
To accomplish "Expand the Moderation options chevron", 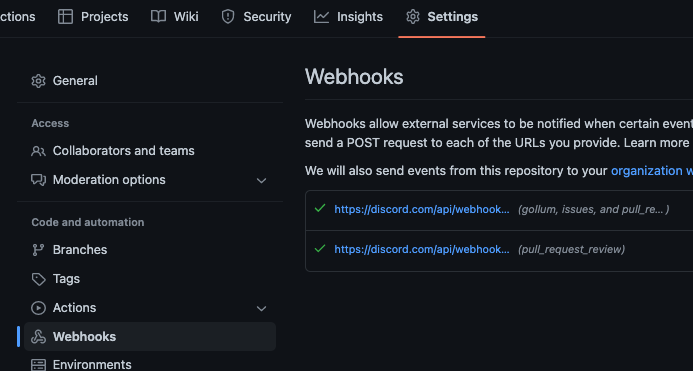I will tap(262, 180).
